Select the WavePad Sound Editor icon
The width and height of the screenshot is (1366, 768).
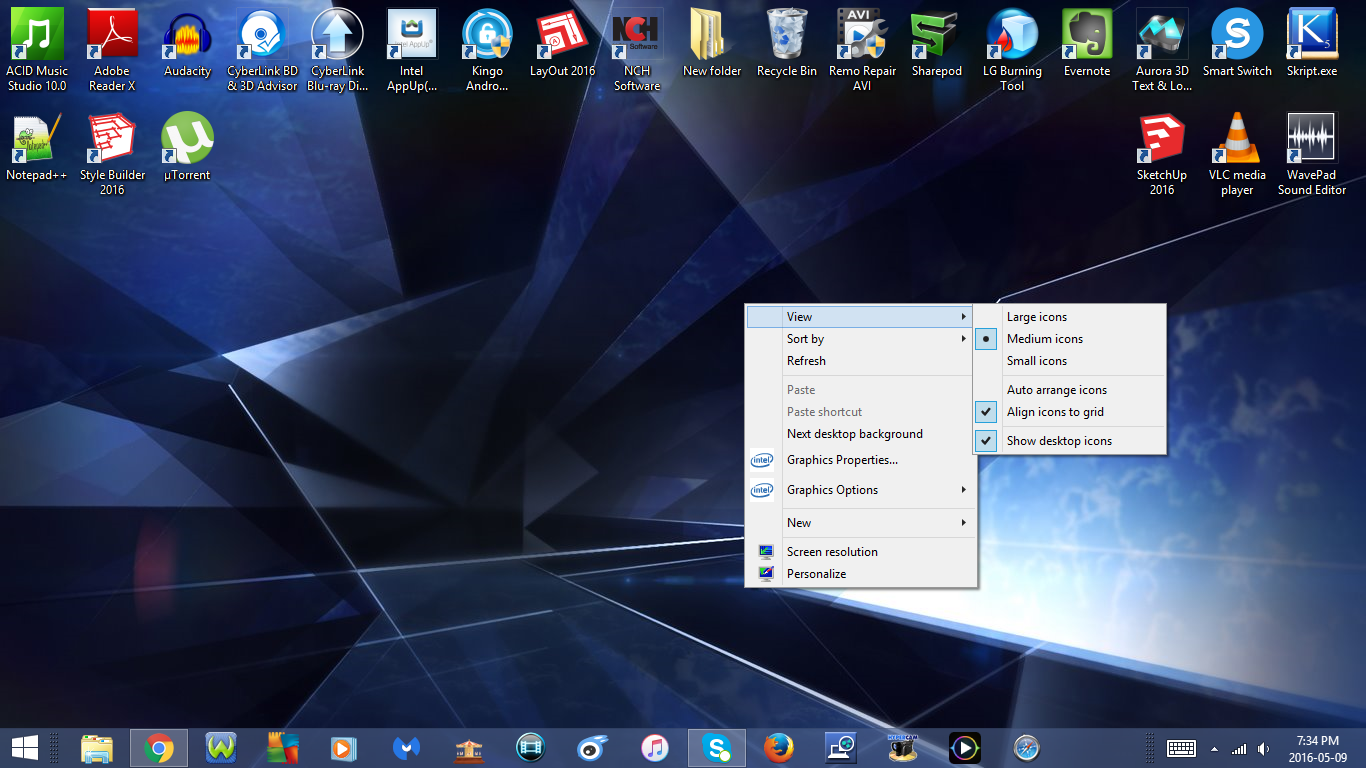(x=1312, y=154)
